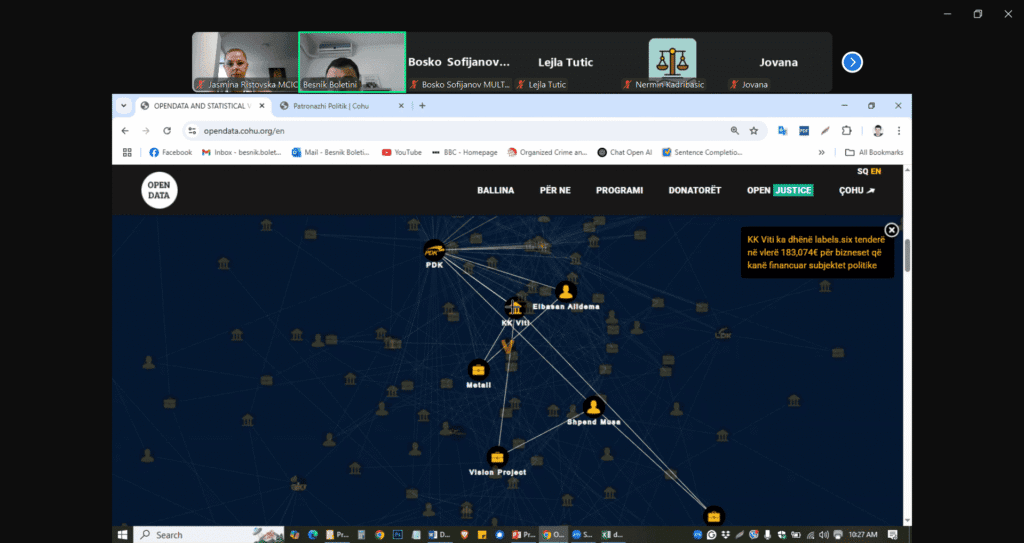Show hidden bookmarks with the chevron
The image size is (1024, 543).
pyautogui.click(x=821, y=152)
